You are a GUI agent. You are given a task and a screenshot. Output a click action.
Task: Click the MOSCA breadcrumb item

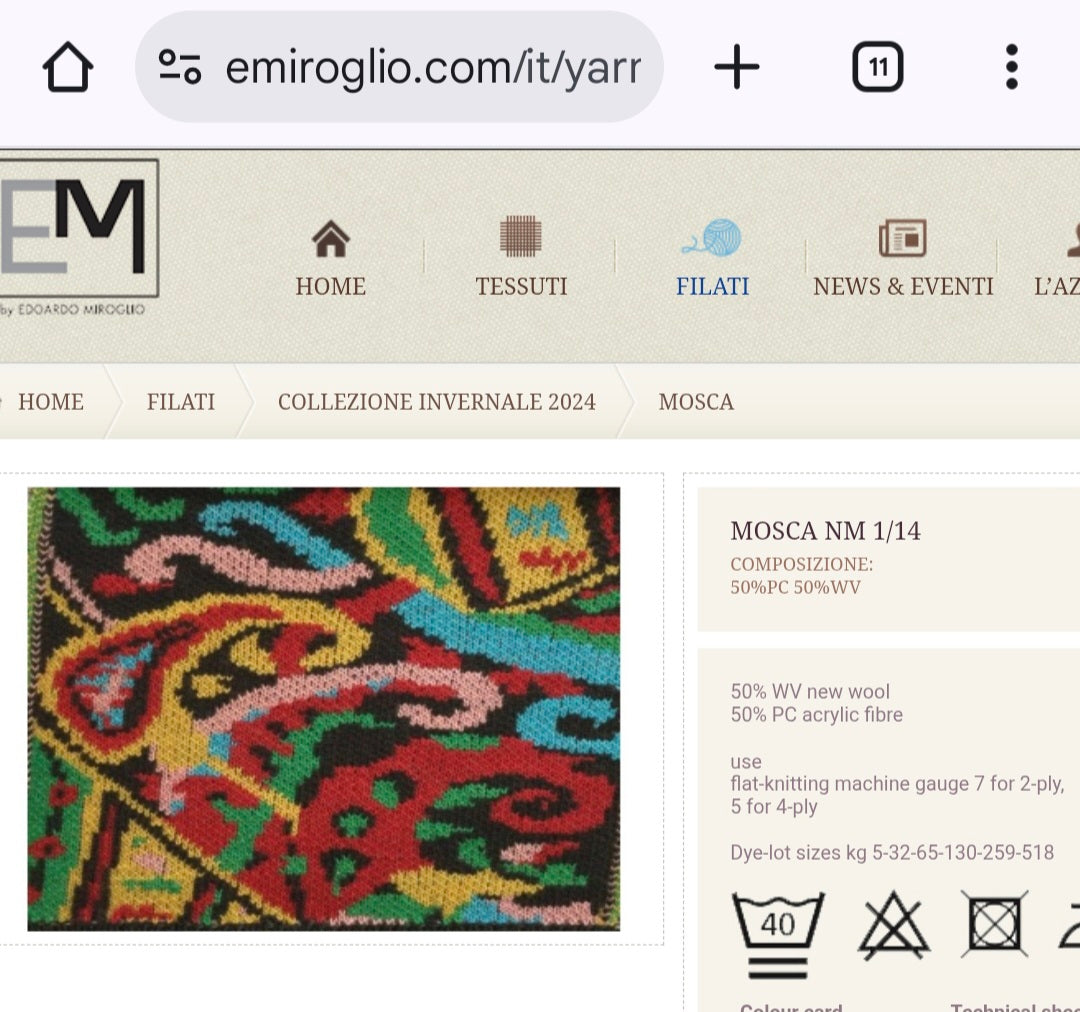[696, 402]
